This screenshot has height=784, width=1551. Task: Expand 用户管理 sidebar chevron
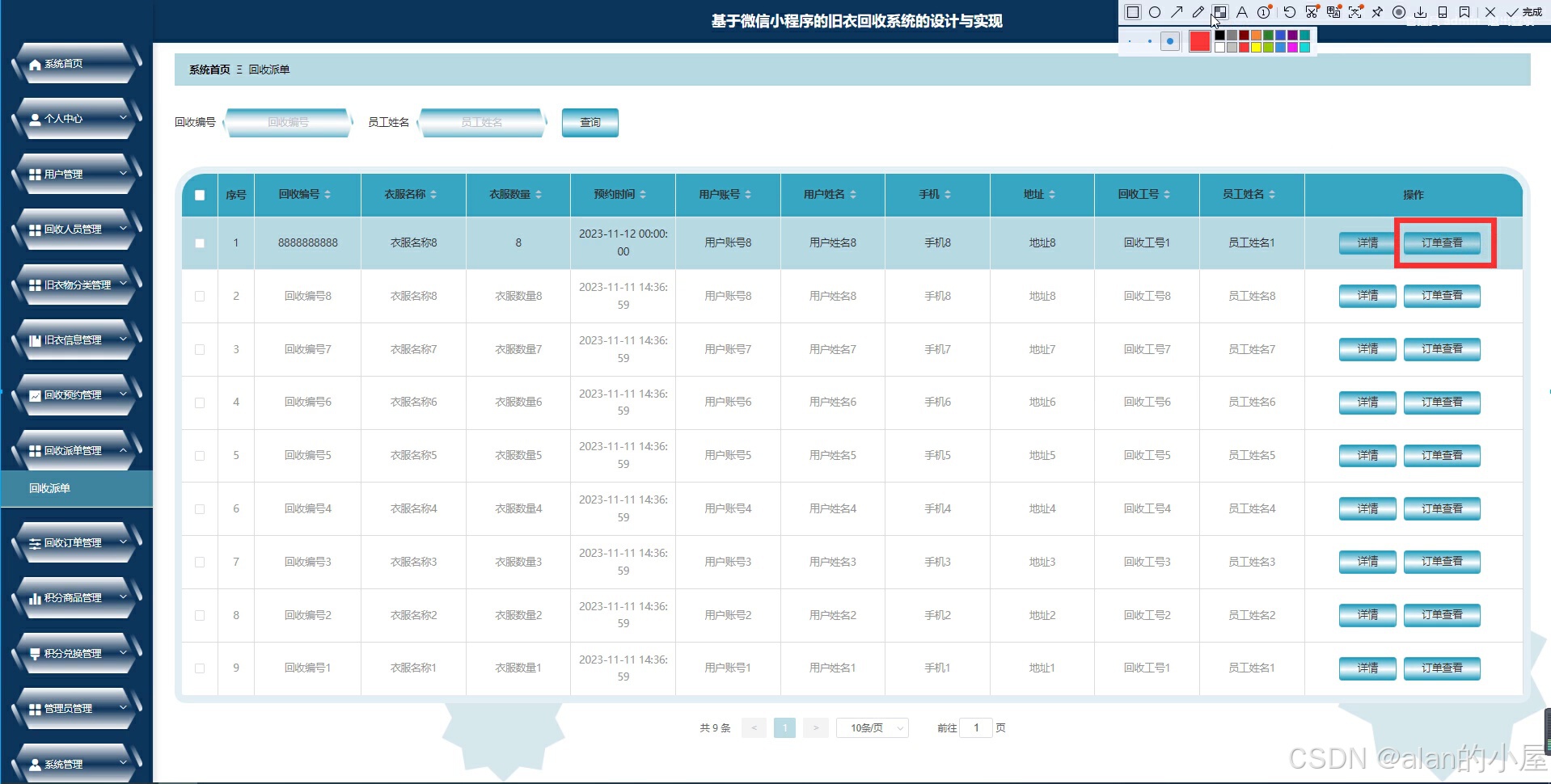(123, 173)
